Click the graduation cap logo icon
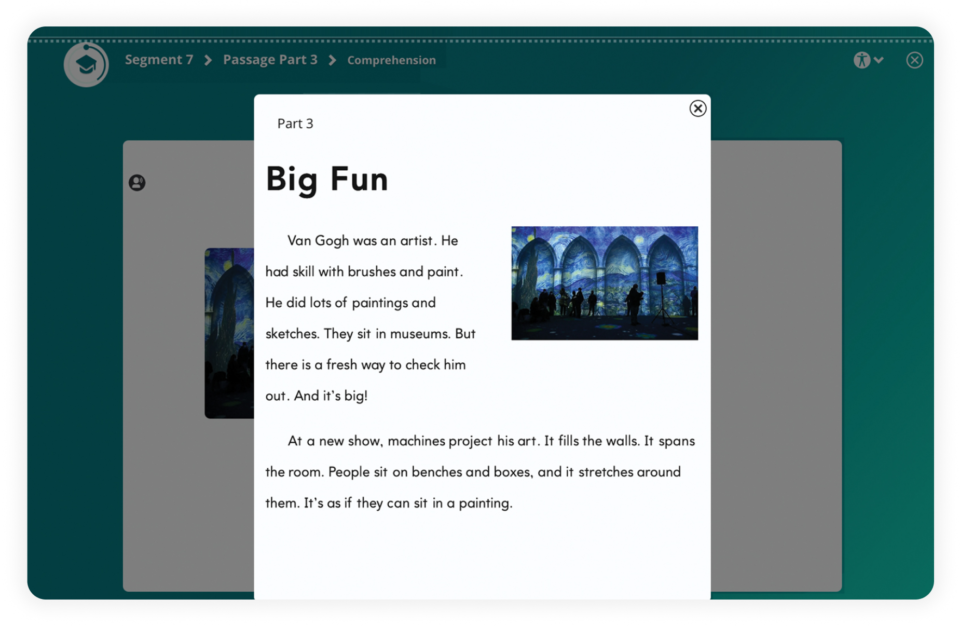The width and height of the screenshot is (960, 626). coord(86,64)
